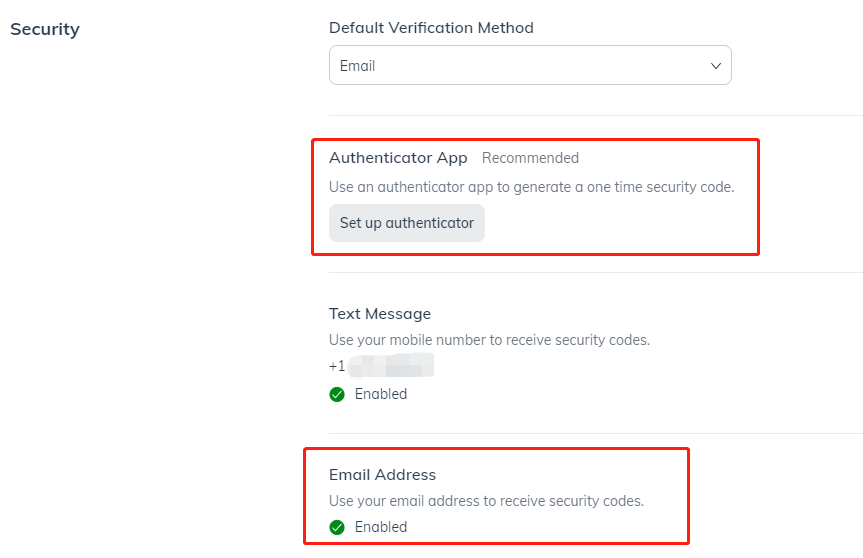Select the Security section heading
The image size is (863, 558).
coord(45,29)
